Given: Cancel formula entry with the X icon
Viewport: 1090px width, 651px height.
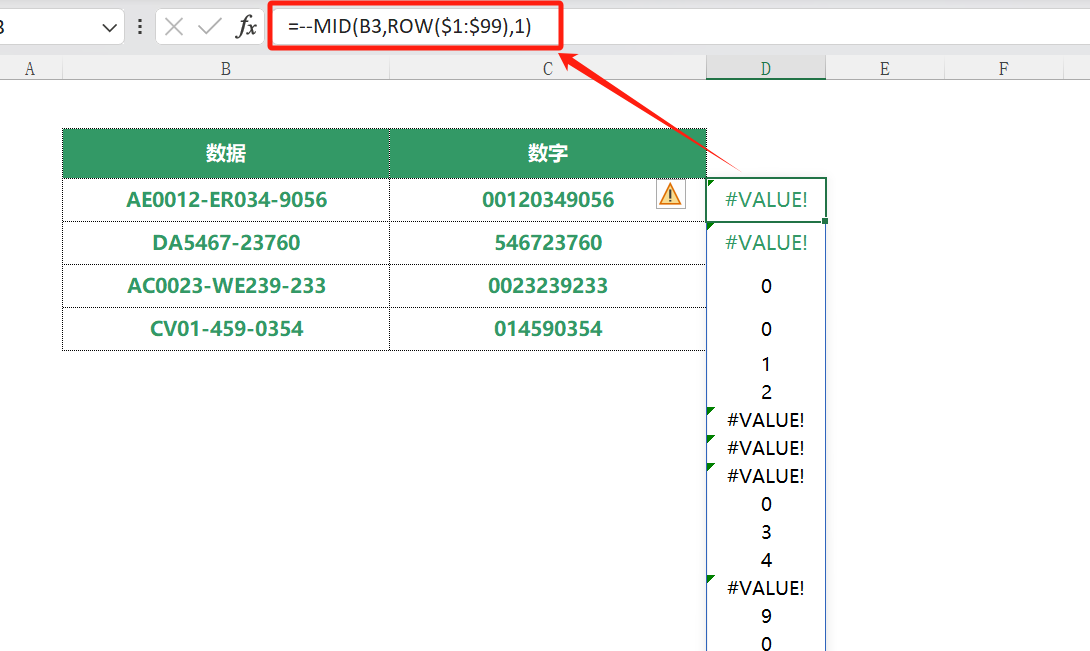Looking at the screenshot, I should coord(174,27).
